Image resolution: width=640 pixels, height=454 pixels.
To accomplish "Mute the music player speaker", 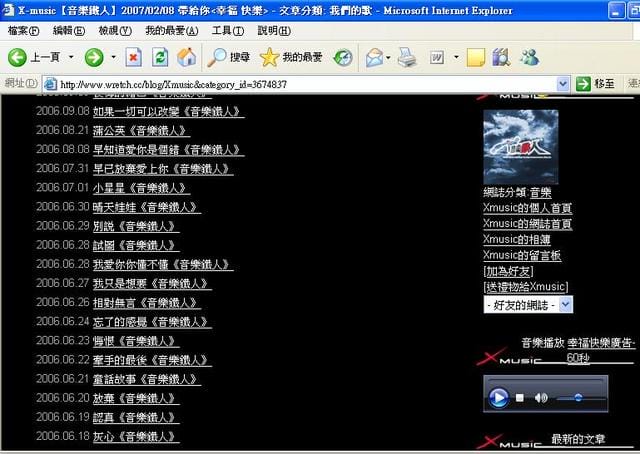I will click(x=541, y=398).
